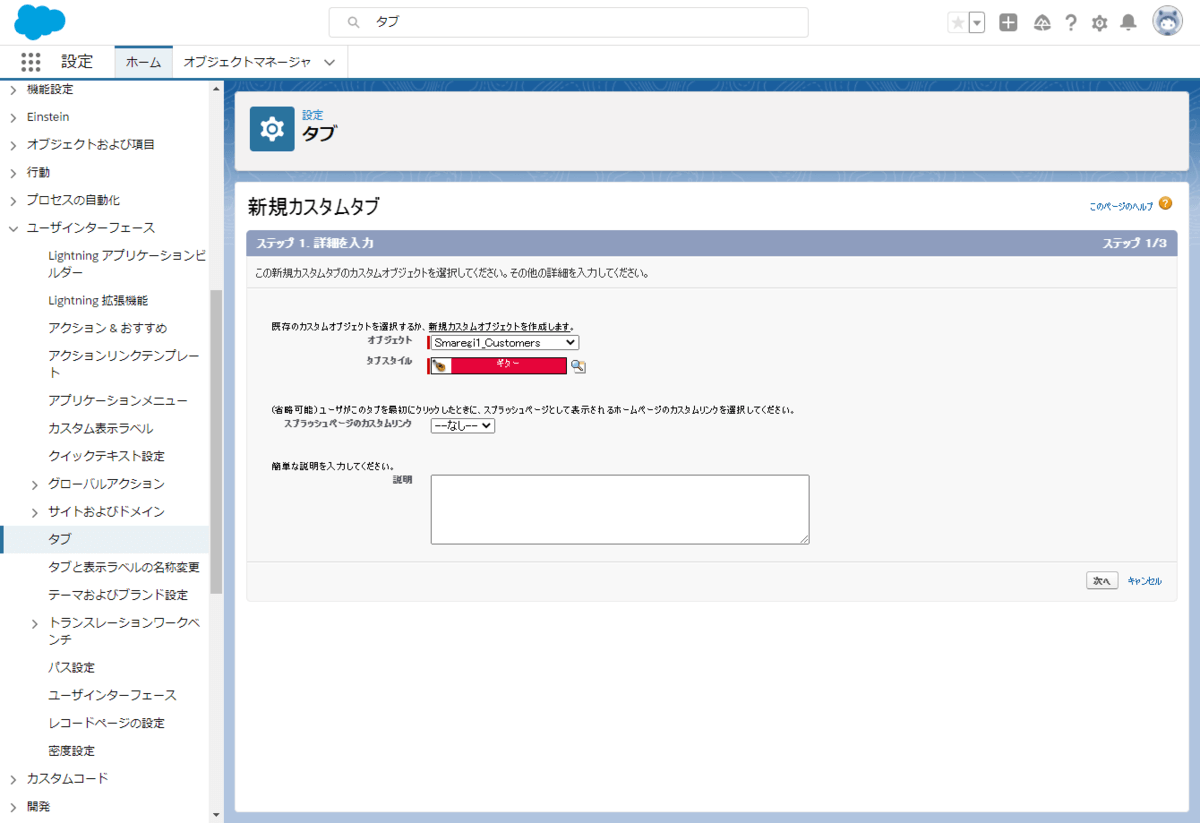Viewport: 1200px width, 823px height.
Task: Click the 設定 breadcrumb link
Action: [312, 115]
